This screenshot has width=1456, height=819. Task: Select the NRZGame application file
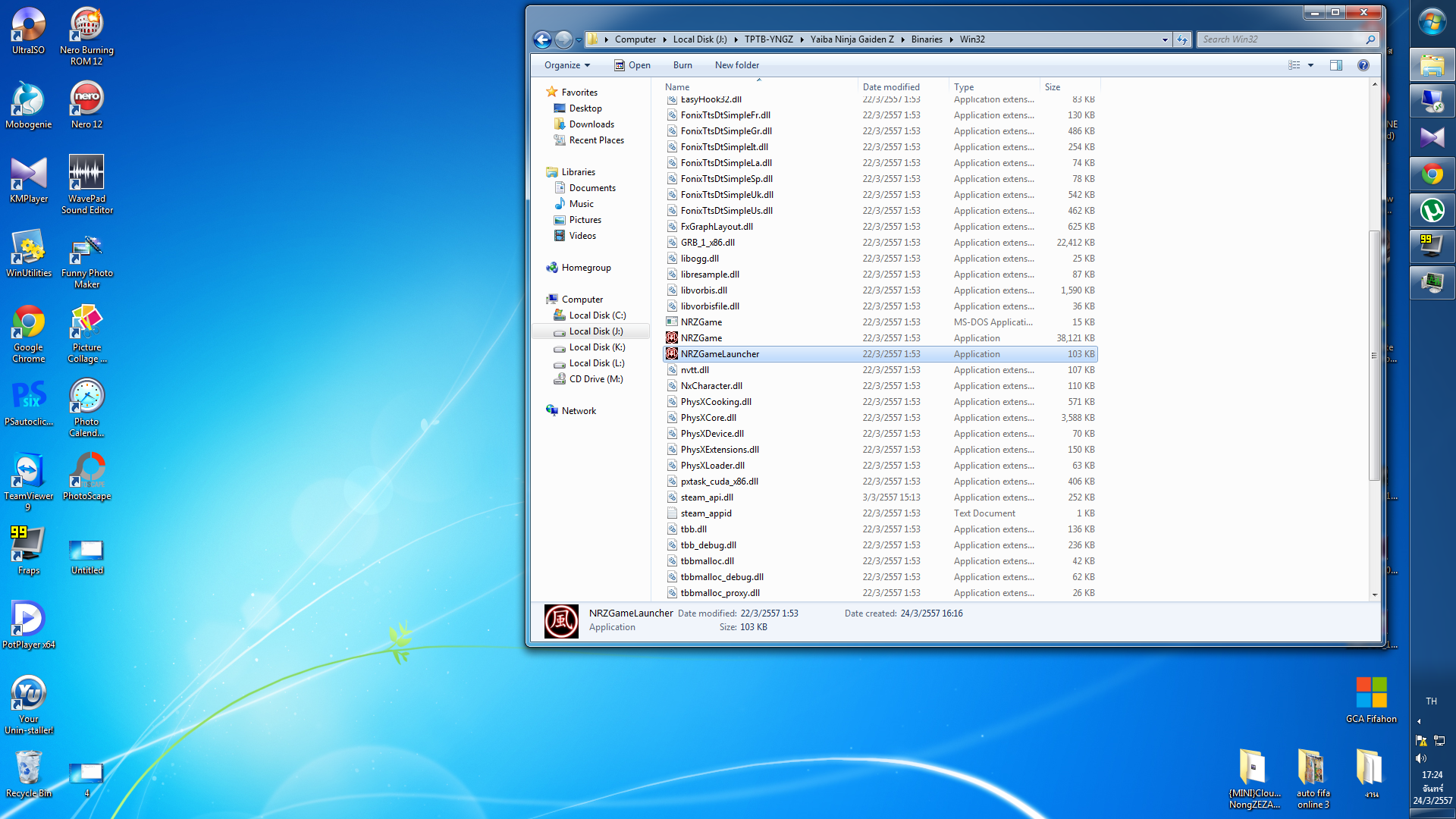pos(701,338)
